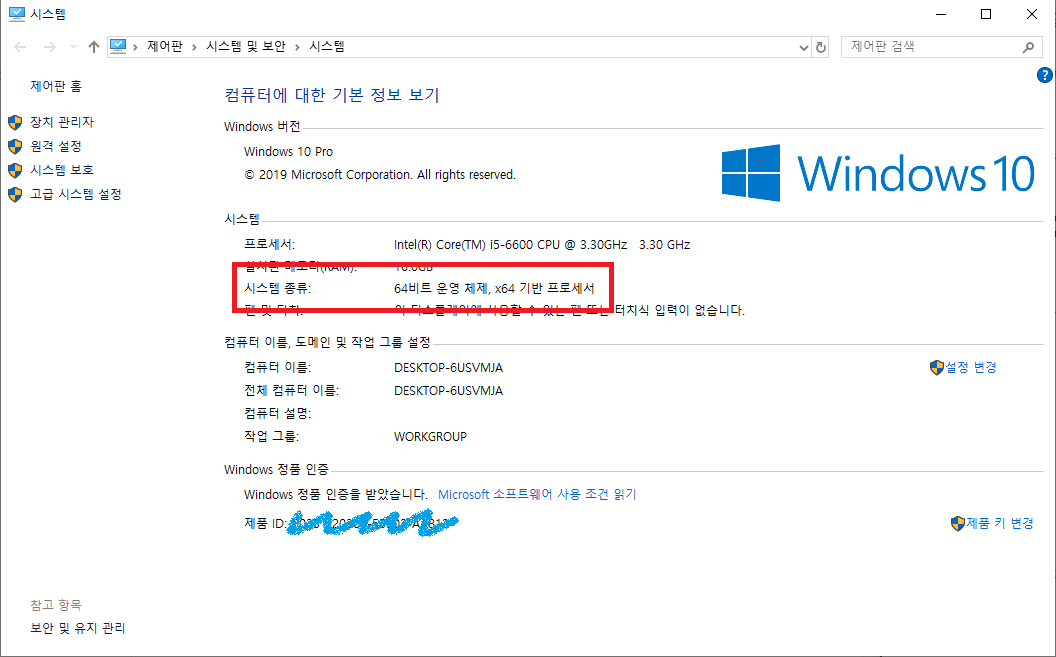Screen dimensions: 1056x657
Task: Click the Forward navigation arrow
Action: (49, 46)
